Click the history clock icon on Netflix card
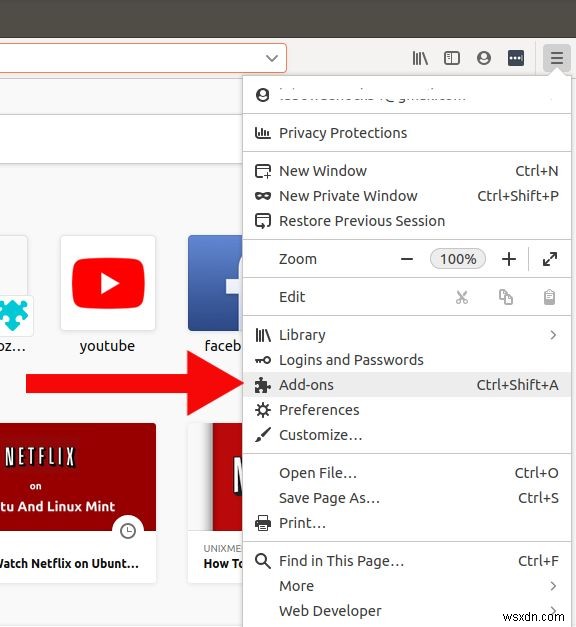 [128, 531]
